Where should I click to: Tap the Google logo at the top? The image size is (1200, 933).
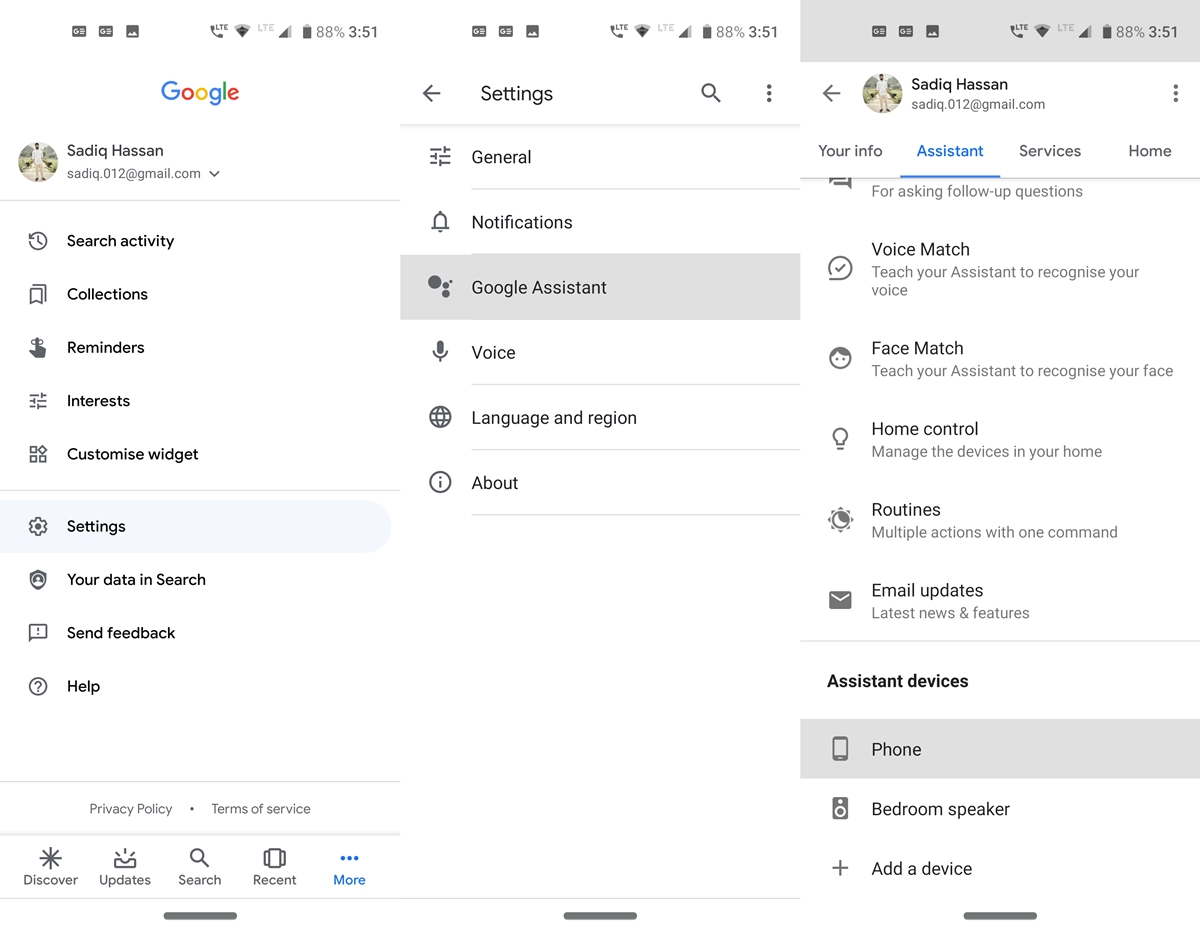pos(200,93)
